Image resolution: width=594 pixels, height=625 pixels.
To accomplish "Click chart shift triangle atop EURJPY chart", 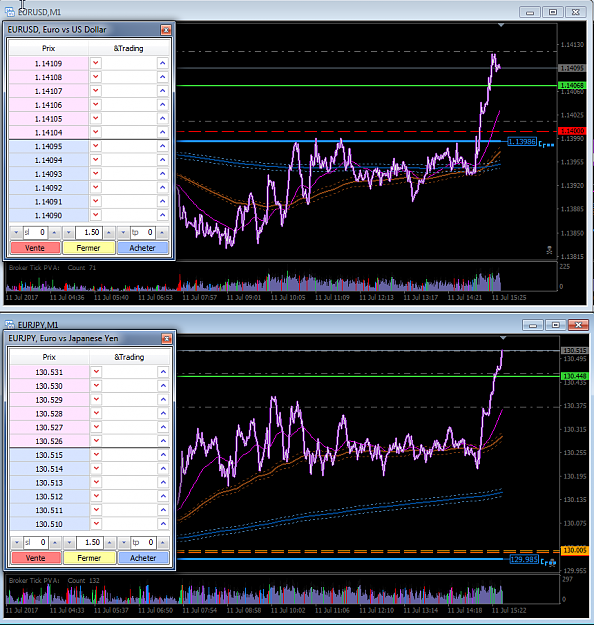I will 503,338.
